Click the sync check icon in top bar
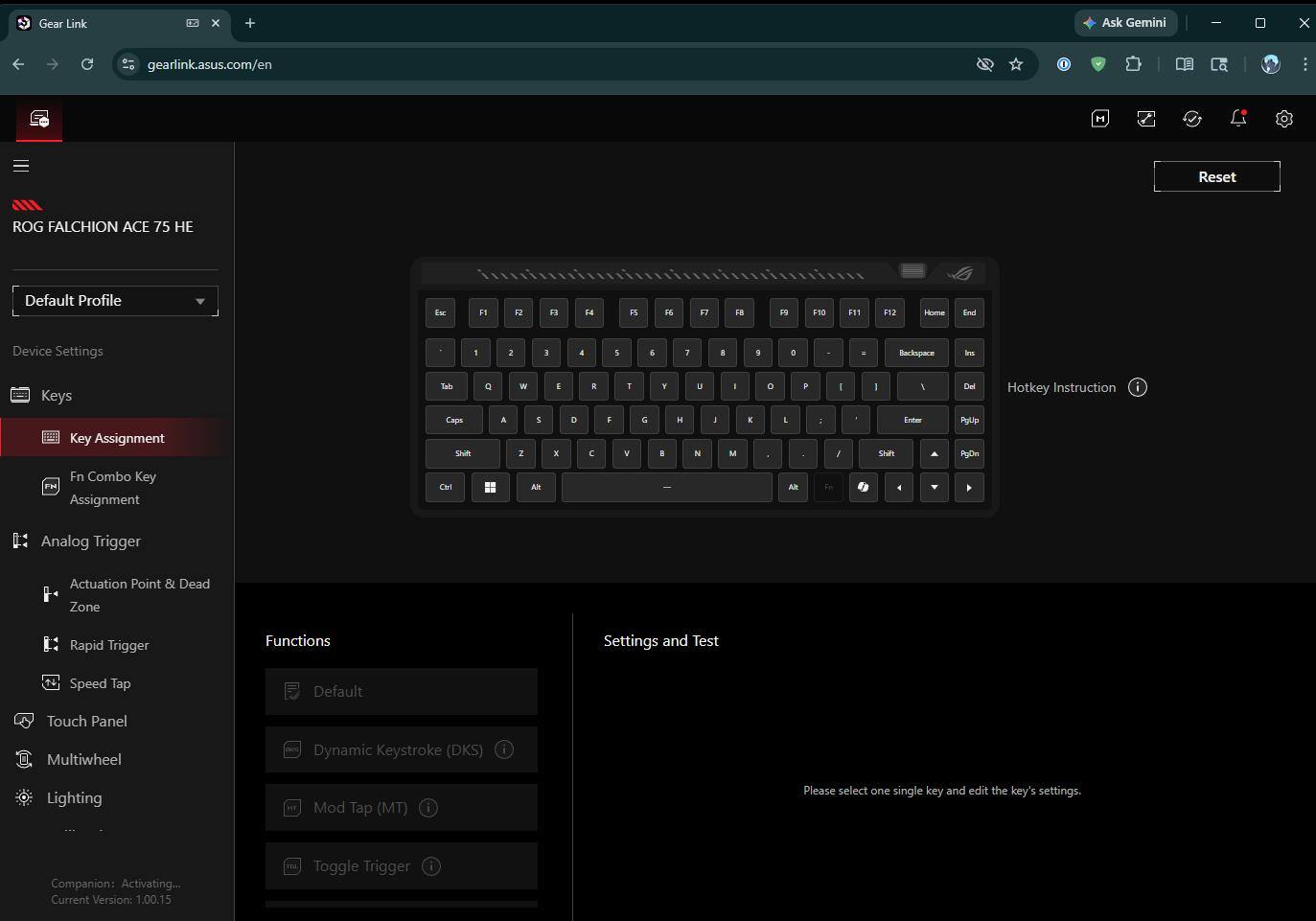Screen dimensions: 1316x921 pyautogui.click(x=1192, y=119)
